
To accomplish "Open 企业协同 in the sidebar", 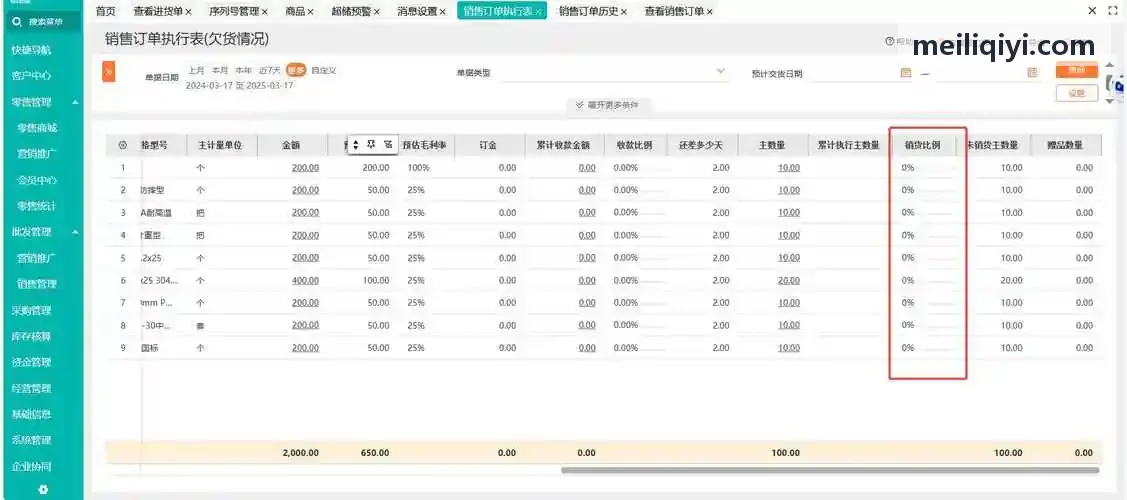I will 32,466.
